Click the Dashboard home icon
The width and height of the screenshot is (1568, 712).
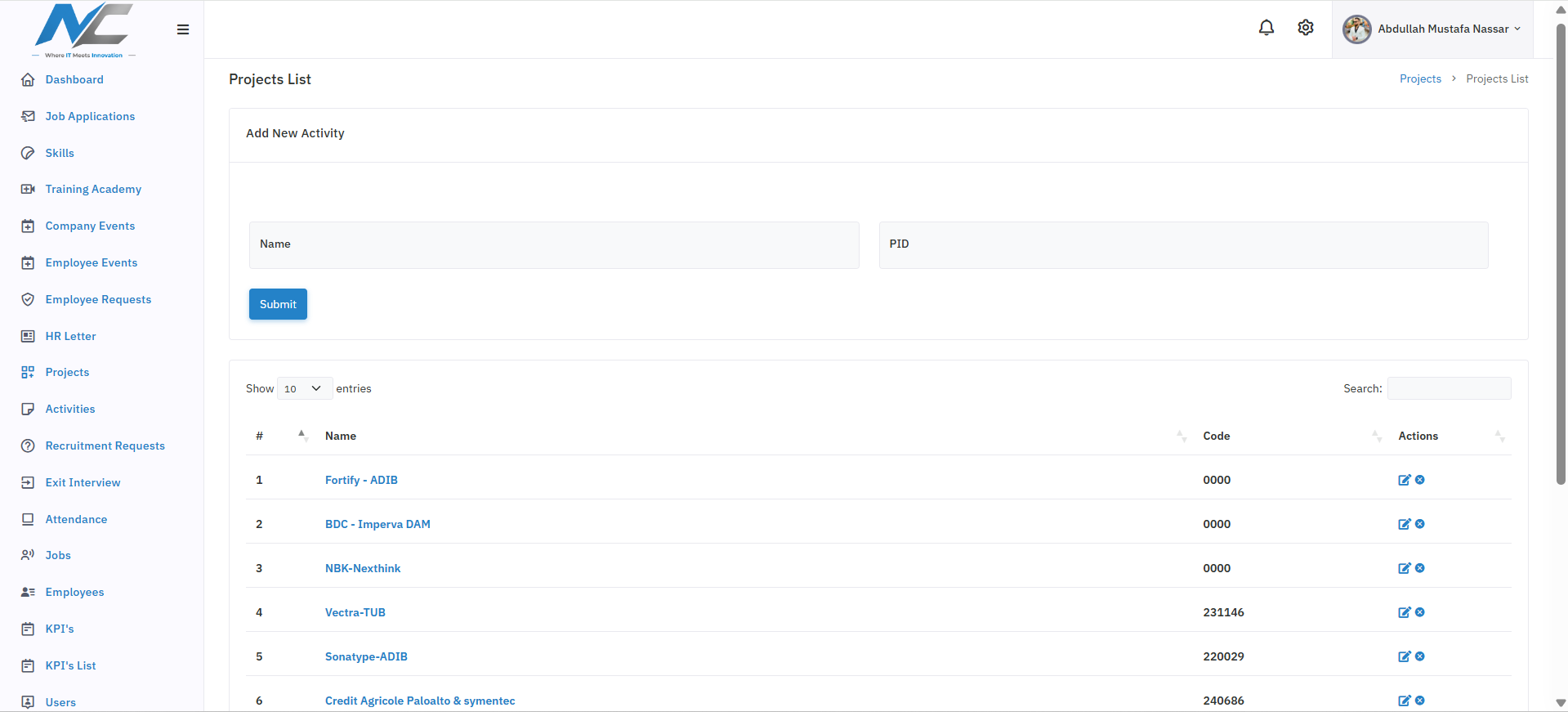coord(28,79)
